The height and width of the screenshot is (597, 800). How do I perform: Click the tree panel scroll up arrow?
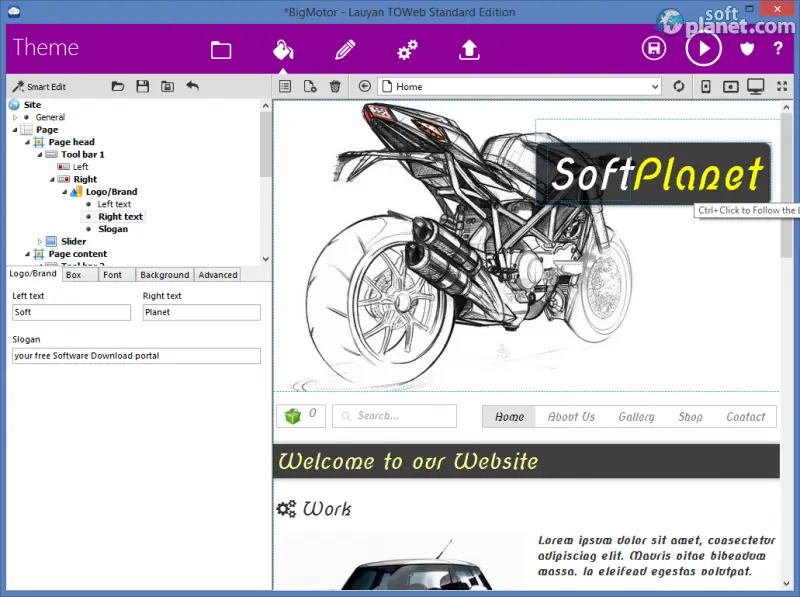pyautogui.click(x=265, y=106)
